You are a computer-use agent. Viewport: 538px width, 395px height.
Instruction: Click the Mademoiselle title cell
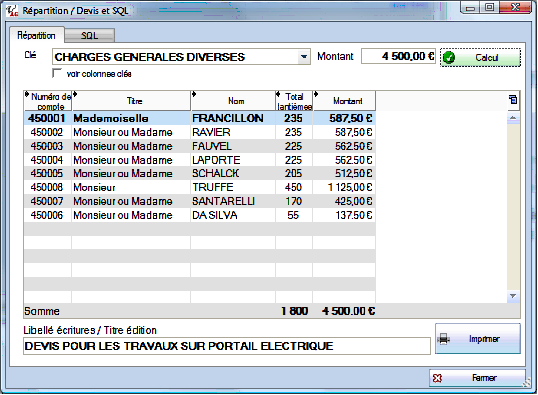[131, 118]
